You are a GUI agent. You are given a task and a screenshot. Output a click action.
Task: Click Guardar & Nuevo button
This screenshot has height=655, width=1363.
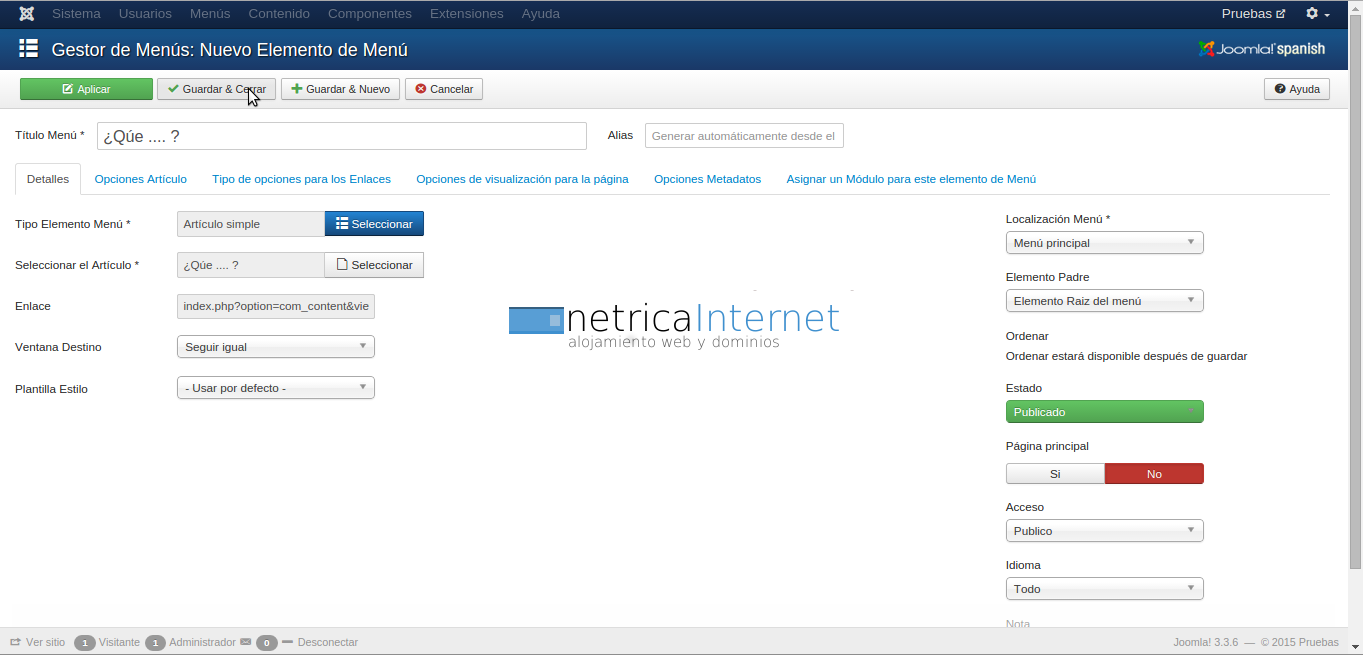(340, 89)
